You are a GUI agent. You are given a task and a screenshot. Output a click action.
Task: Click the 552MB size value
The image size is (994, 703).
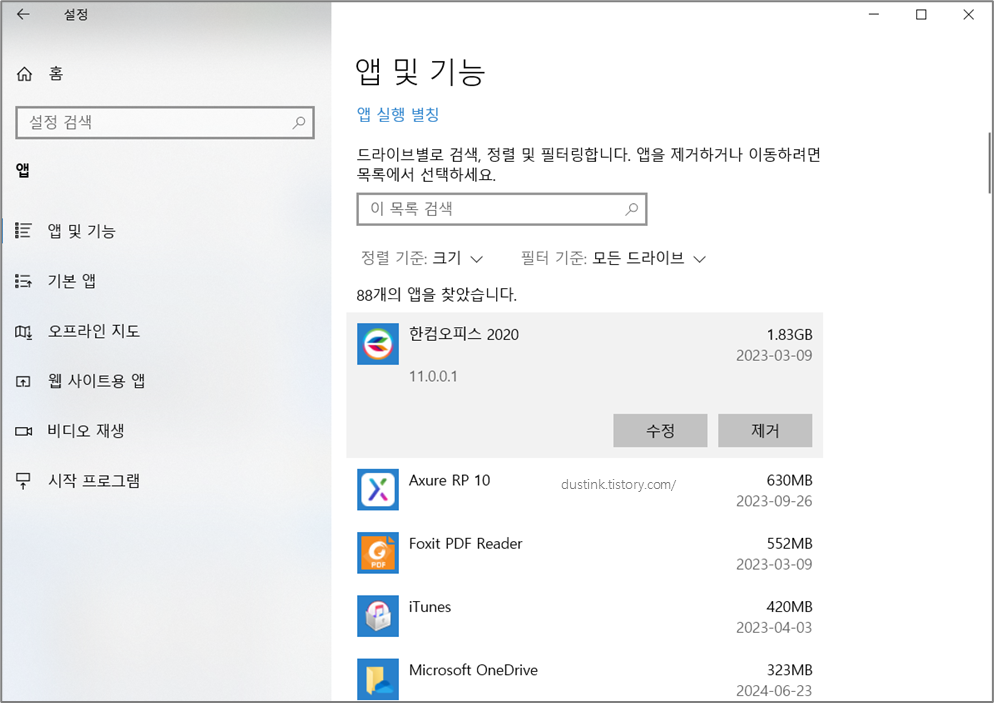(x=789, y=543)
